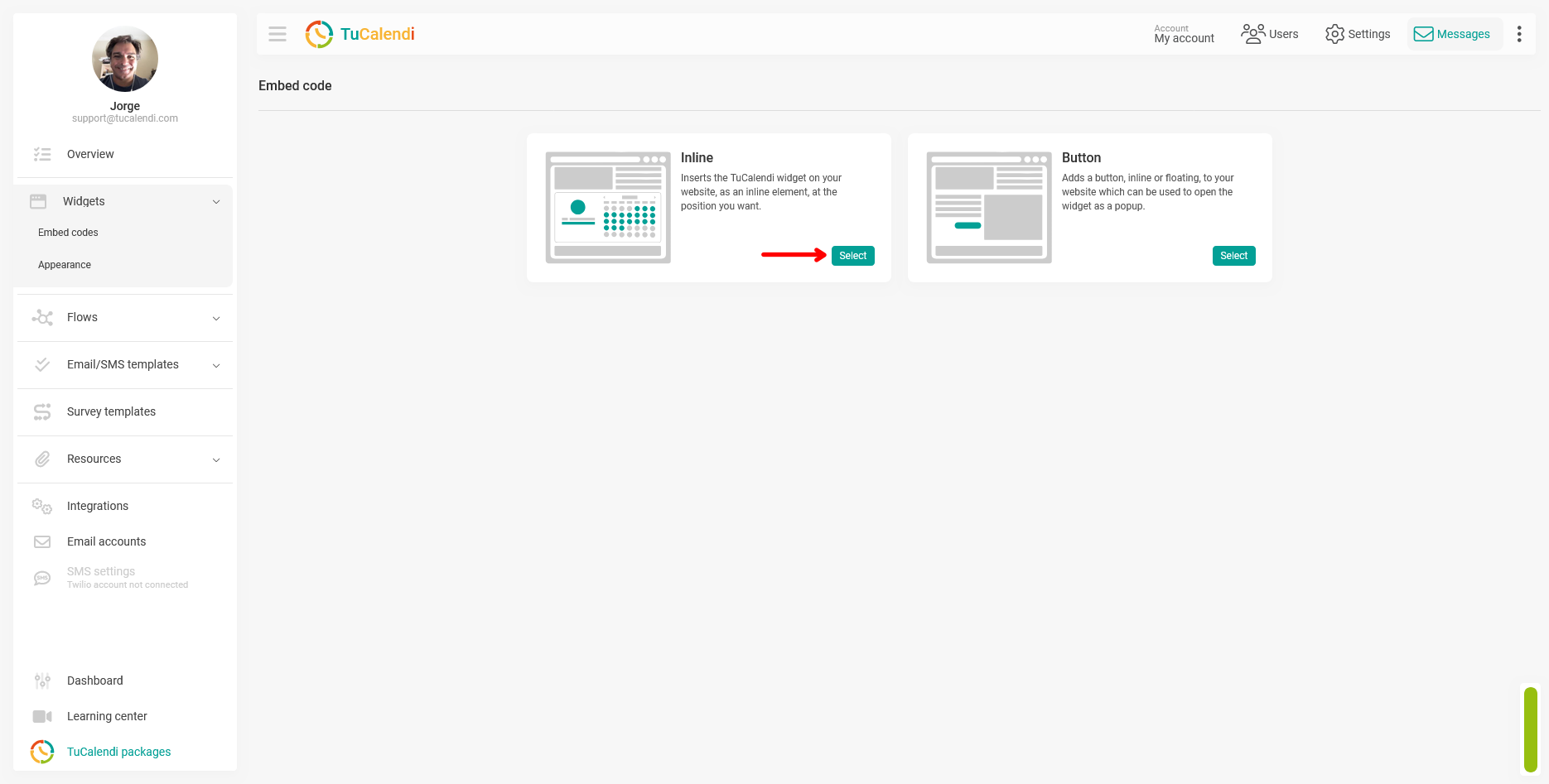The height and width of the screenshot is (784, 1549).
Task: Open the three-dot more options menu
Action: coord(1519,34)
